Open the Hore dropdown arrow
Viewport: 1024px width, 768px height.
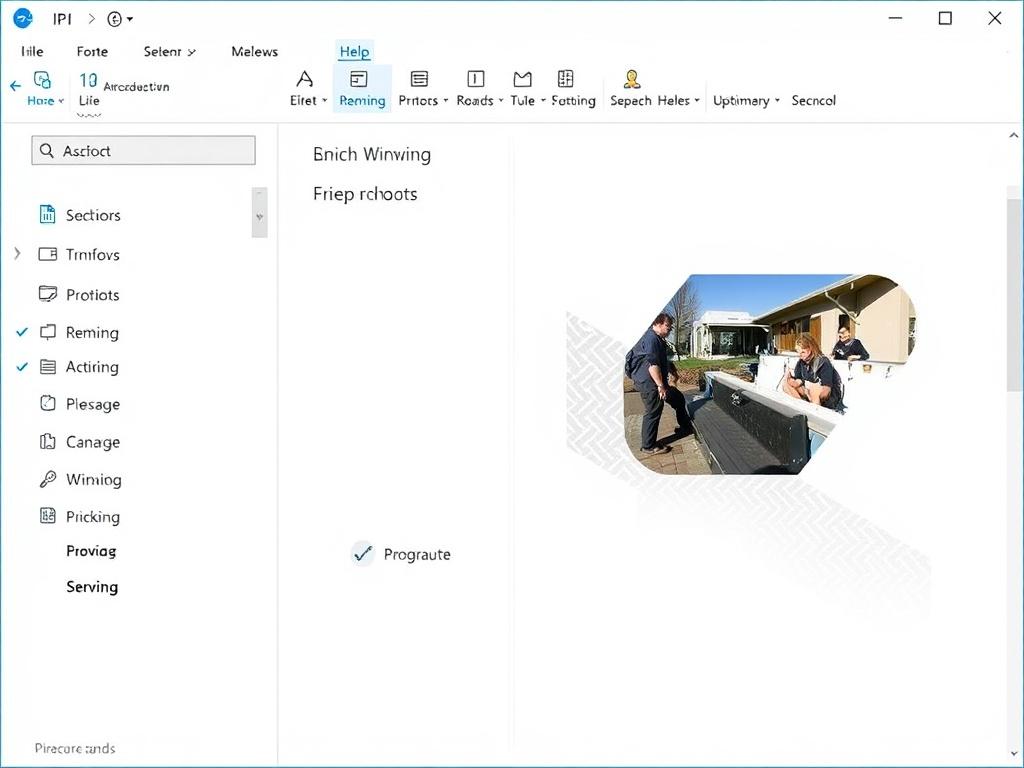pyautogui.click(x=61, y=101)
